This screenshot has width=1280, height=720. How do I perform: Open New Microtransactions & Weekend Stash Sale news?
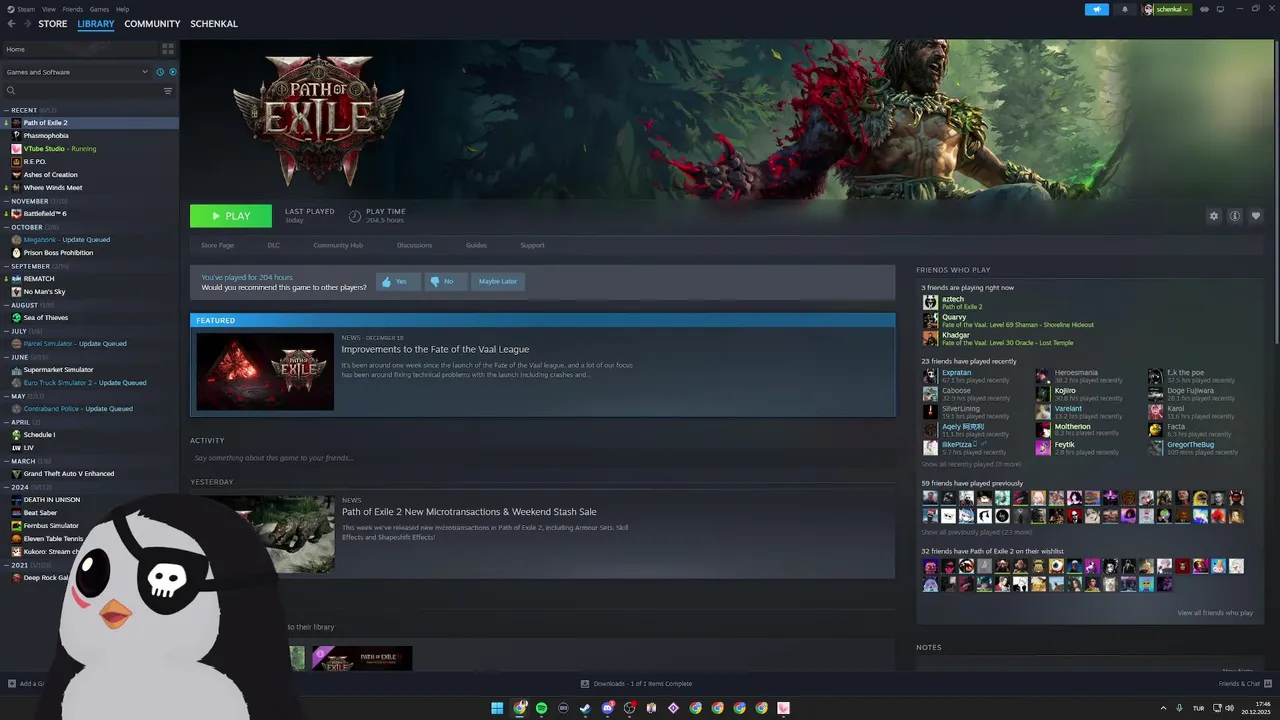pyautogui.click(x=469, y=512)
